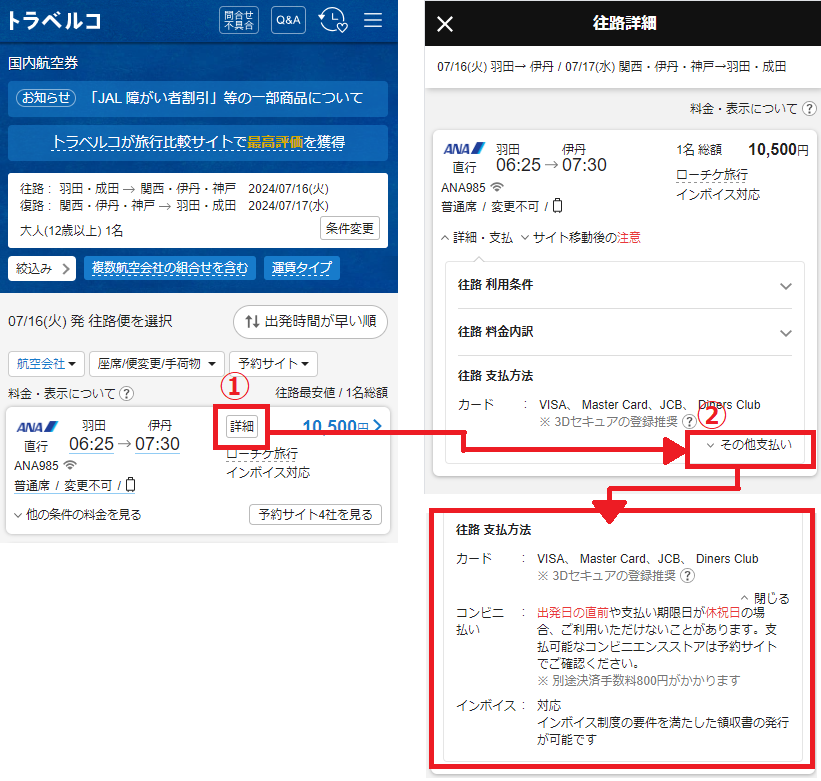Click the 条件変更 button
Screen dimensions: 821x781
pos(349,228)
